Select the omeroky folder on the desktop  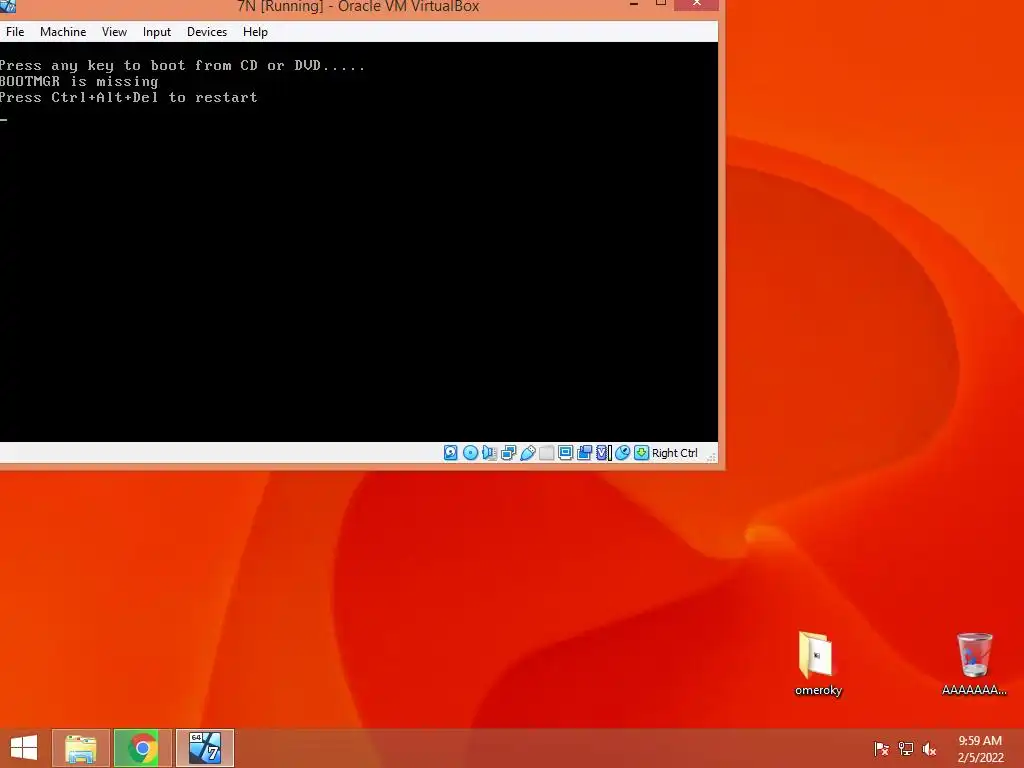pyautogui.click(x=818, y=663)
